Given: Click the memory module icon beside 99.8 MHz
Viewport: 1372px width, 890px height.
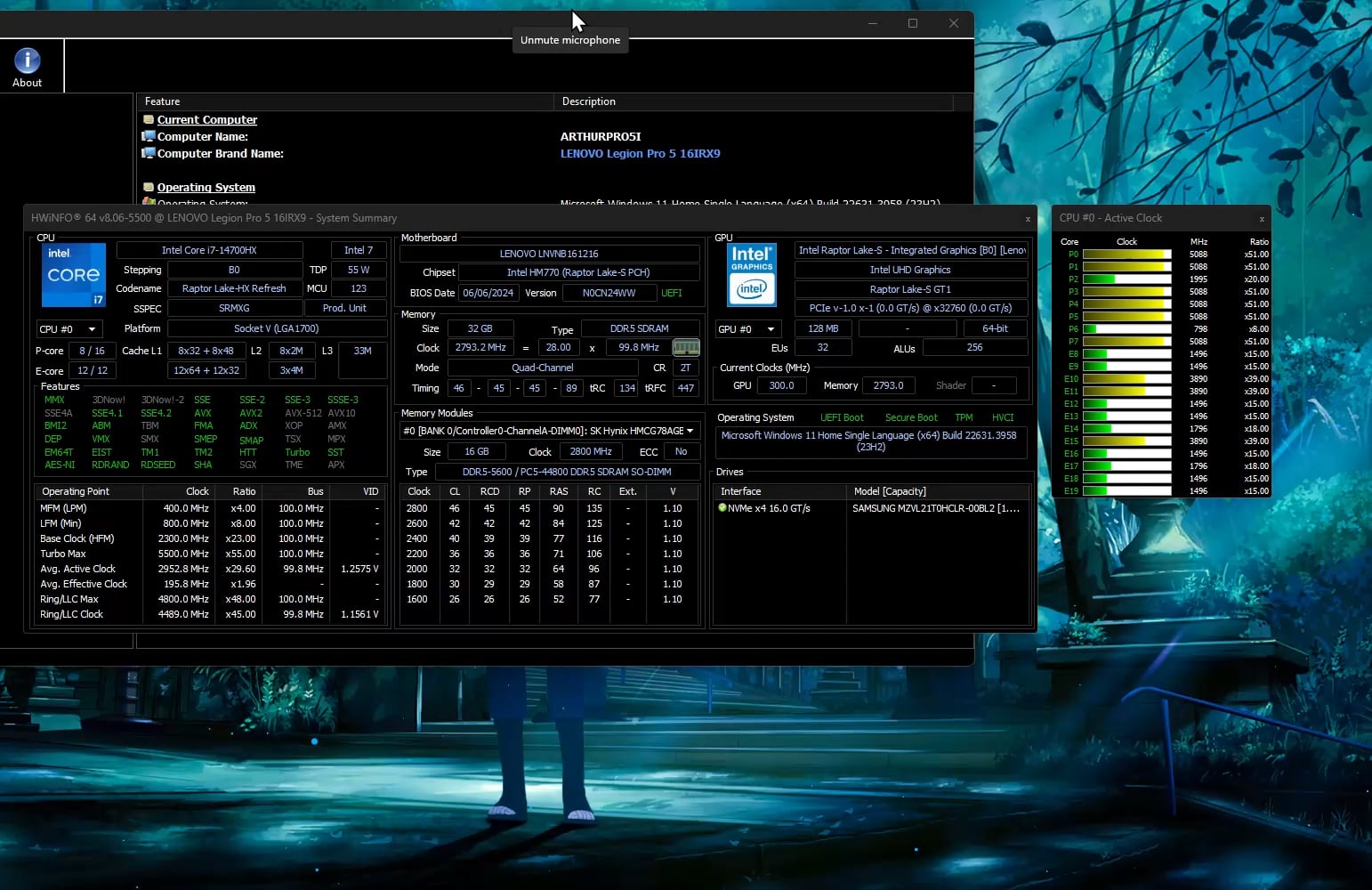Looking at the screenshot, I should [x=686, y=348].
